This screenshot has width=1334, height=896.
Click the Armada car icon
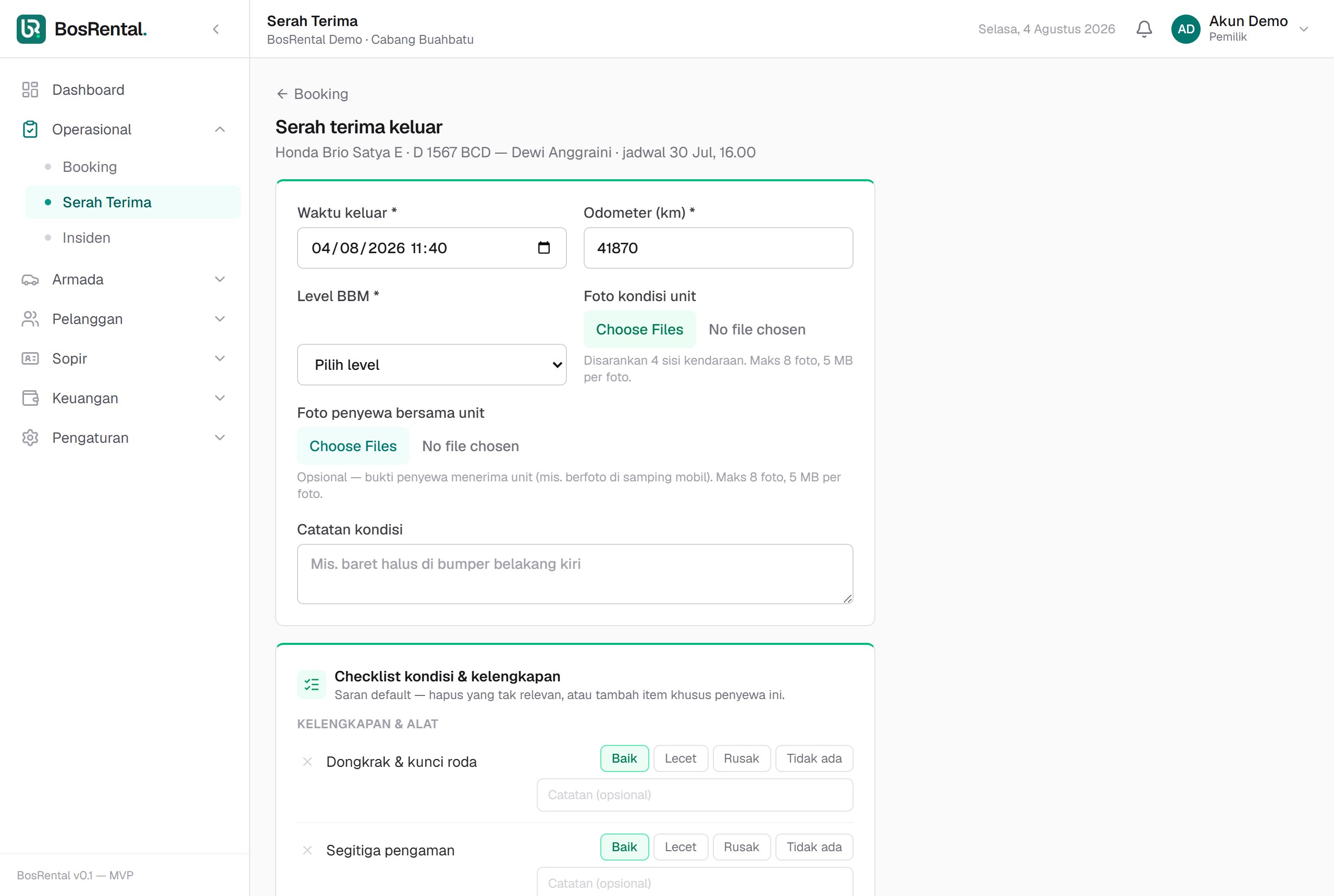point(30,279)
